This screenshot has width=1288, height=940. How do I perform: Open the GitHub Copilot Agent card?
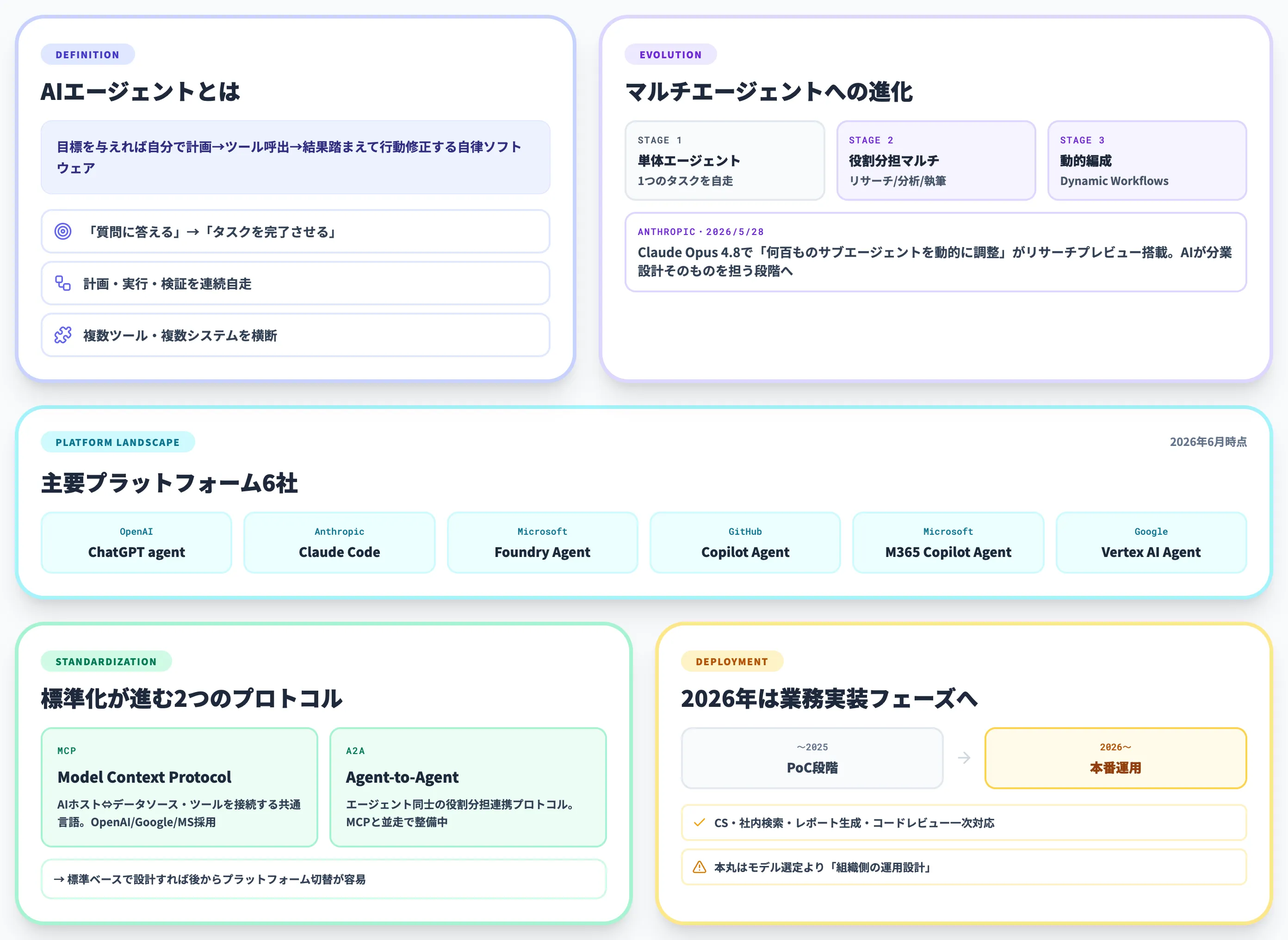point(745,542)
